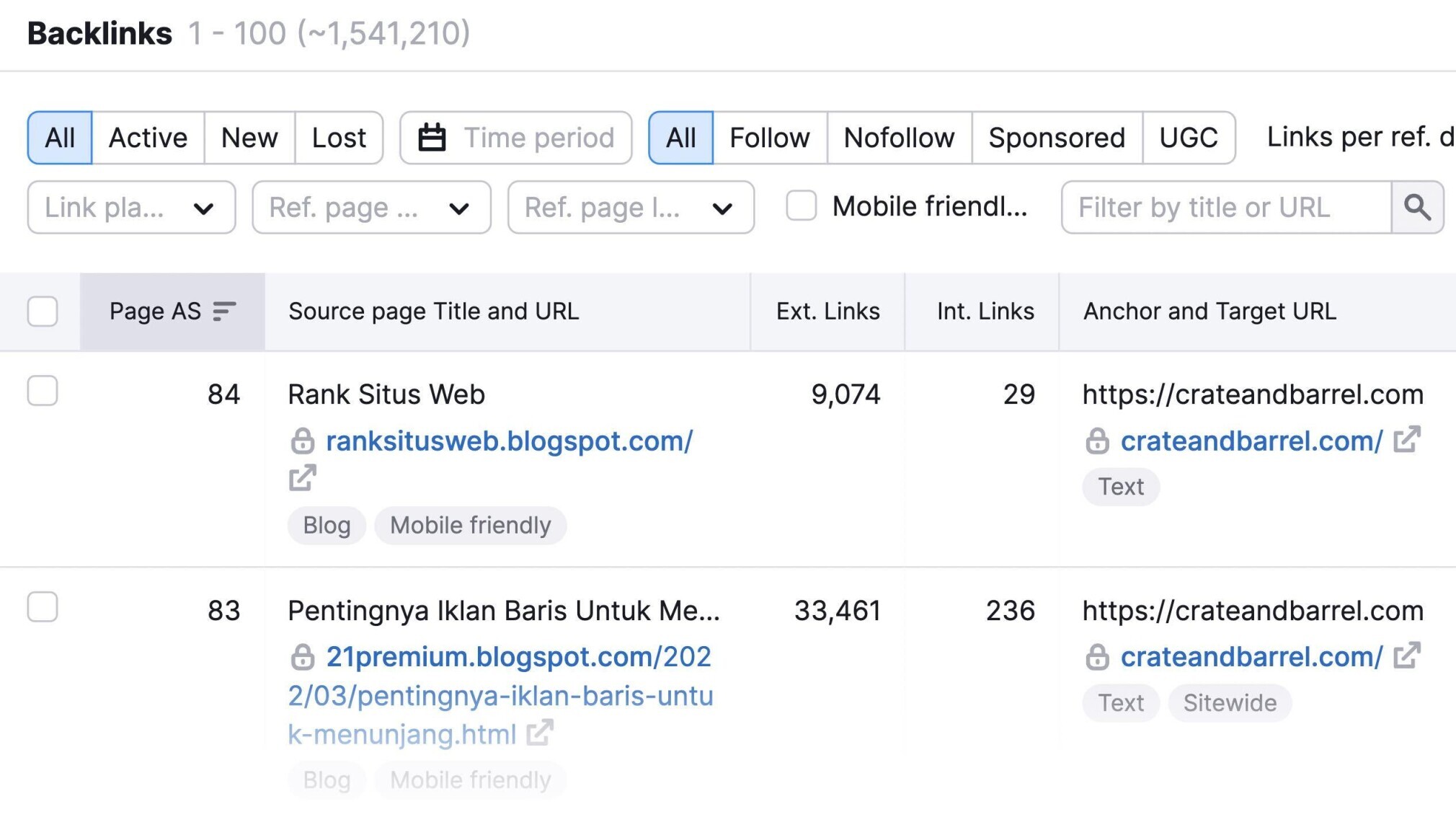
Task: Select the Rank Situs Web row checkbox
Action: coord(43,391)
